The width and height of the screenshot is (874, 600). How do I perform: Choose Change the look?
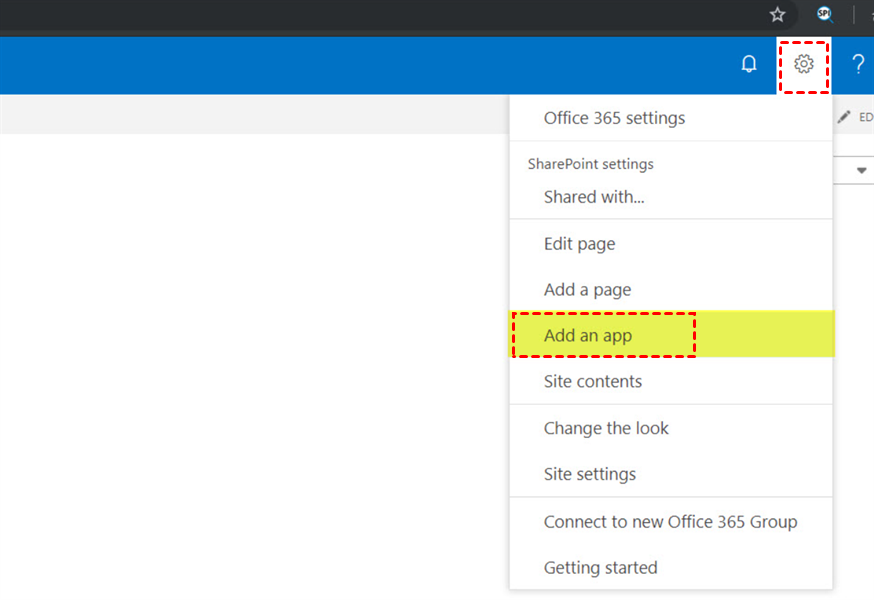coord(606,428)
